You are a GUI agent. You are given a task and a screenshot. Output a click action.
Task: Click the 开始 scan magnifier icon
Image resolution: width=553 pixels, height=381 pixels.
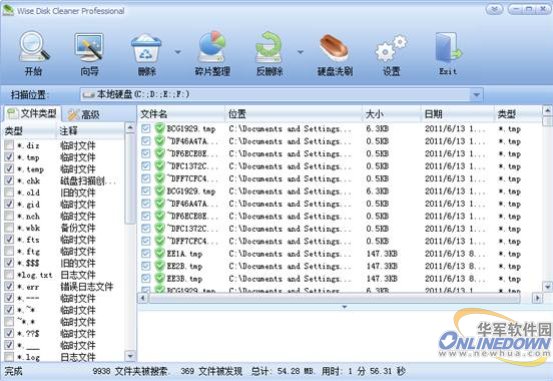(x=34, y=47)
